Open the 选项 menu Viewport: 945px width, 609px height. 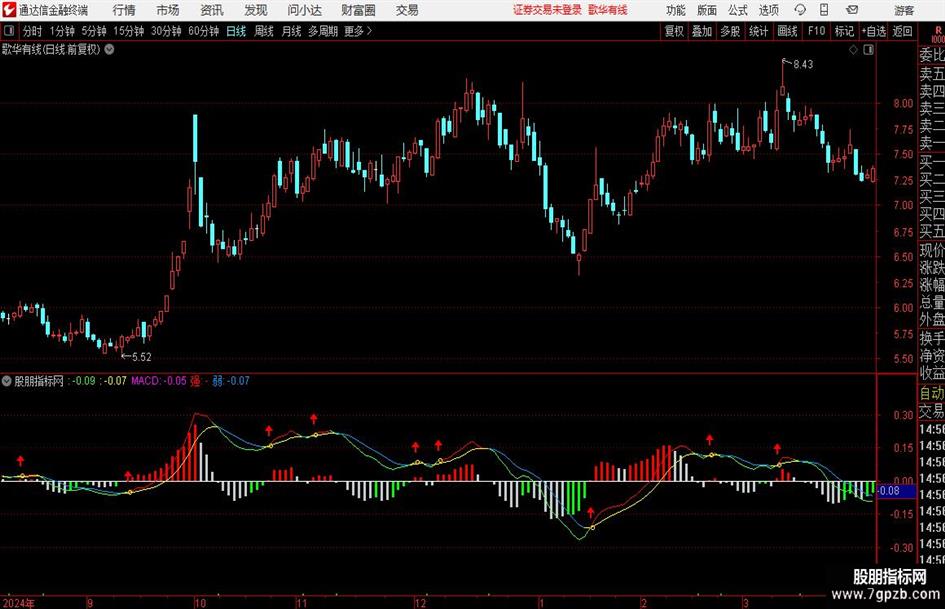768,10
